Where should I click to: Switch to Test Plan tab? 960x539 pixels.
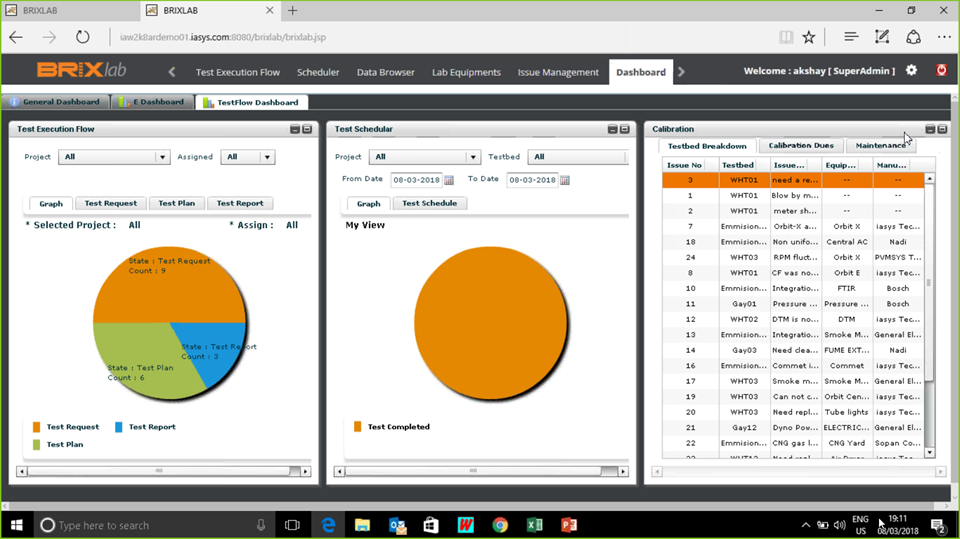click(176, 203)
